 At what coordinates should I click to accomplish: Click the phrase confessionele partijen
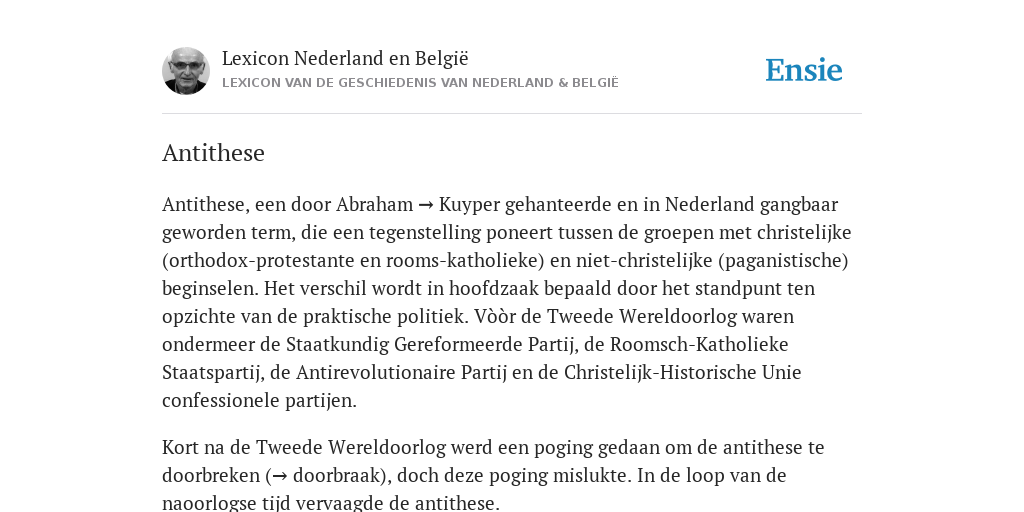(x=259, y=400)
